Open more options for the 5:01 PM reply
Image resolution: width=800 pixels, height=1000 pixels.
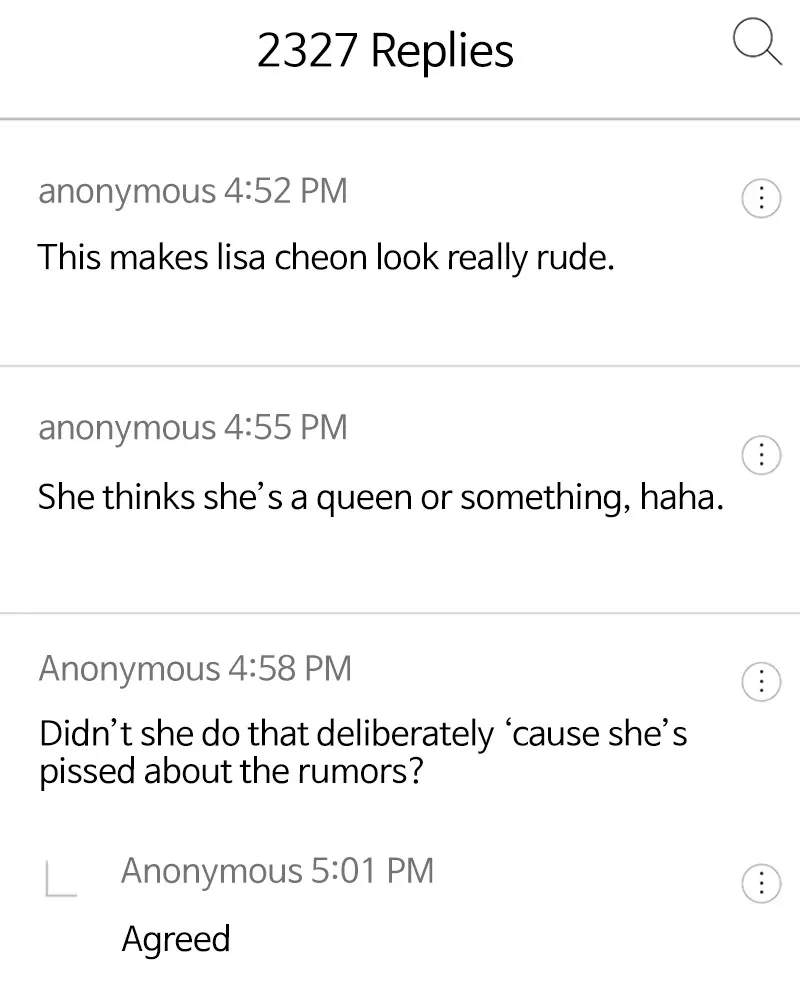click(x=760, y=882)
